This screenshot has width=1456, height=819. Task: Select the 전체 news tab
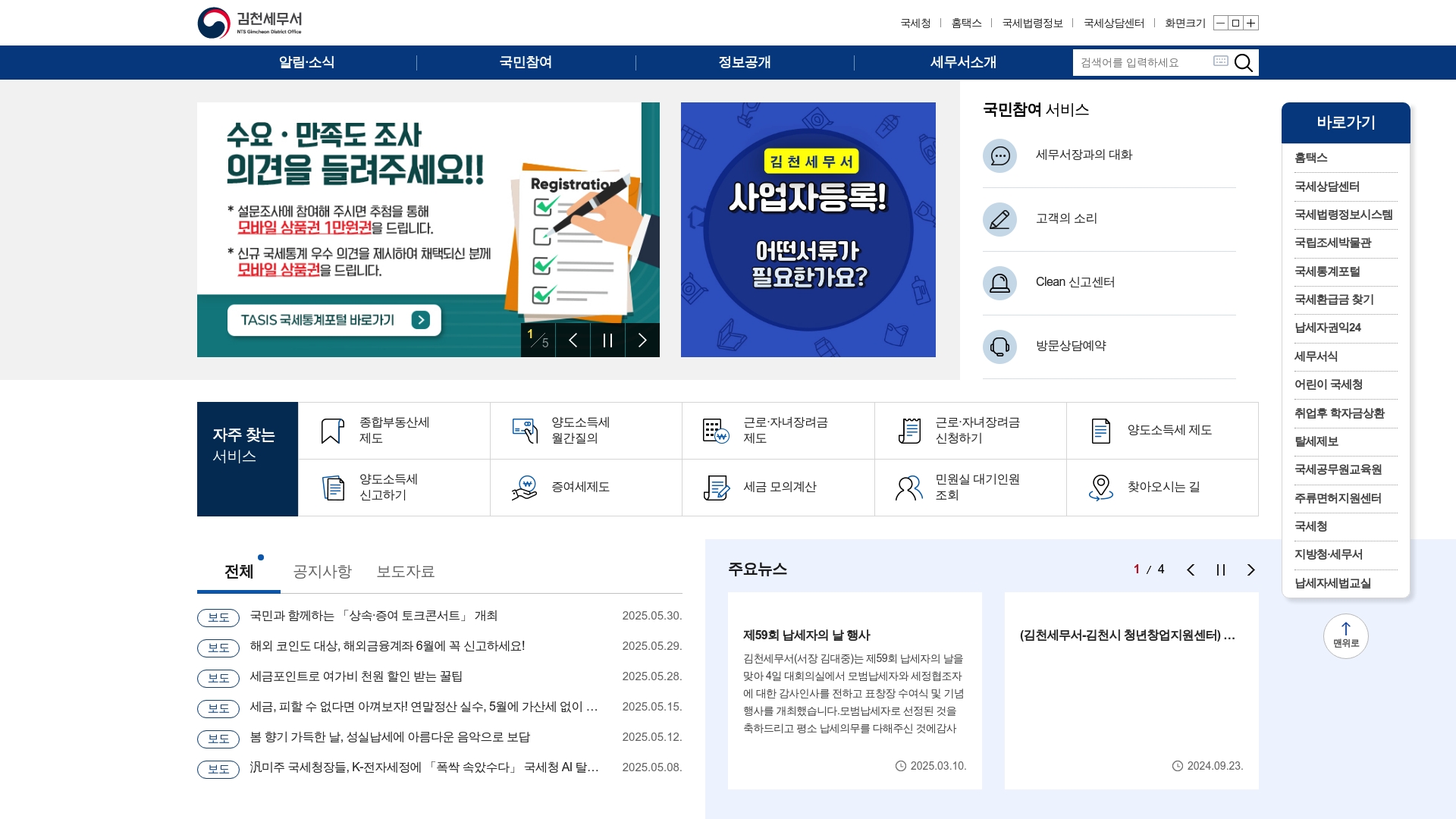239,572
